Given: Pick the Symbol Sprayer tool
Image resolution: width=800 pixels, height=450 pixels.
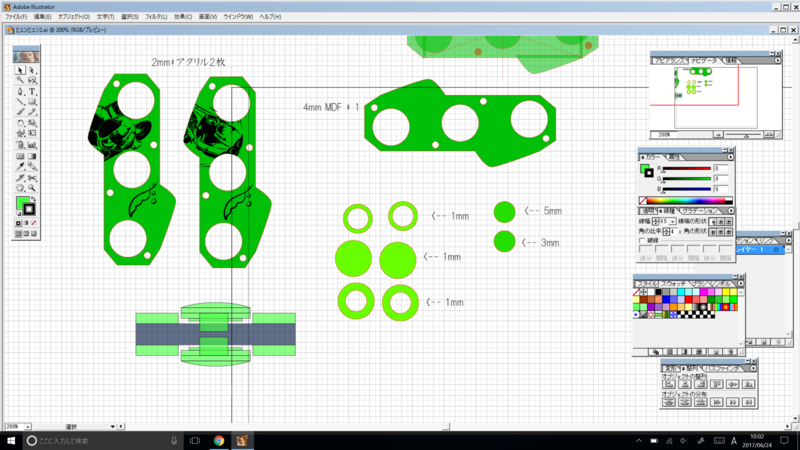Looking at the screenshot, I should pyautogui.click(x=20, y=145).
